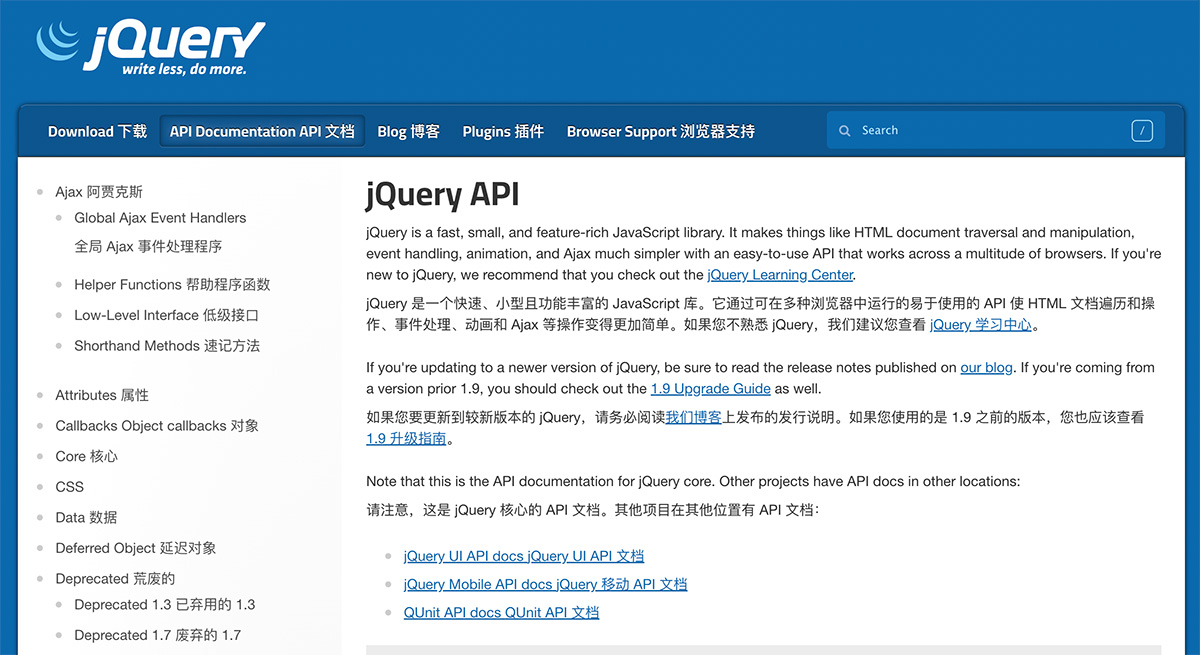Open Data 数据 category
Screen dimensions: 1200x655
tap(86, 518)
